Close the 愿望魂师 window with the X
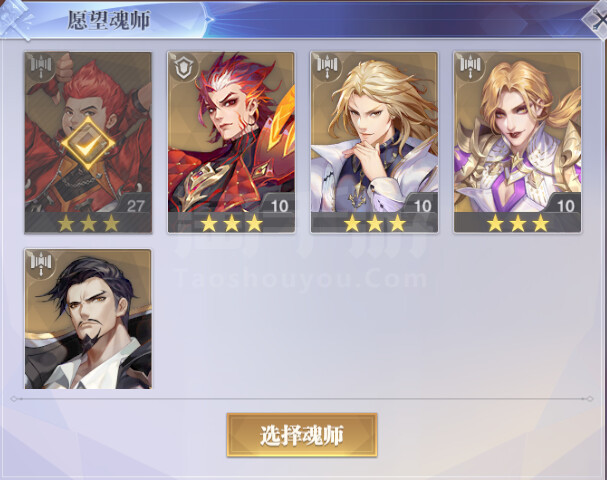 point(597,21)
